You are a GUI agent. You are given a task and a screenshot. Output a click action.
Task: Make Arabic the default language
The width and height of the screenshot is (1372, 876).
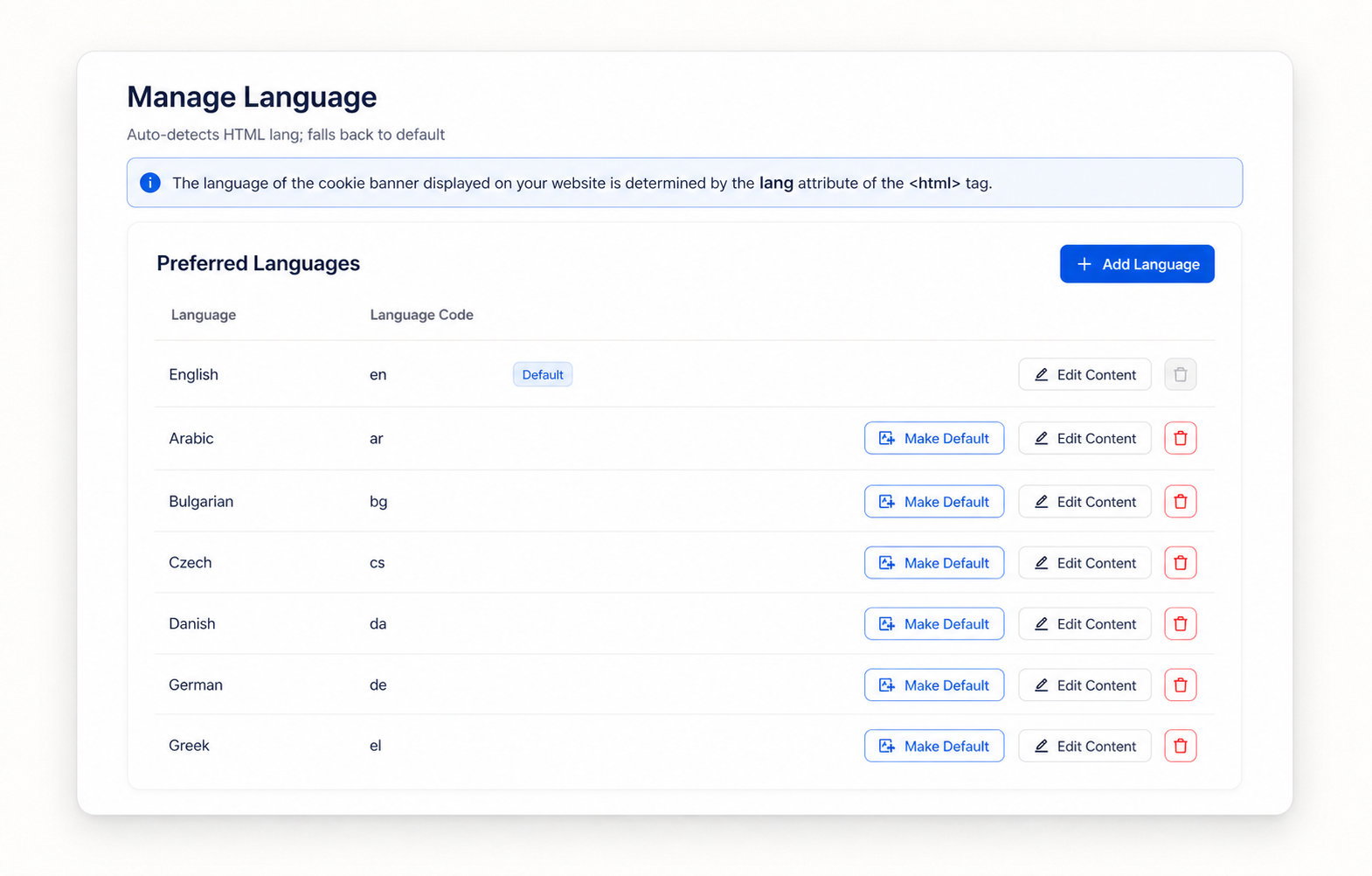click(934, 438)
